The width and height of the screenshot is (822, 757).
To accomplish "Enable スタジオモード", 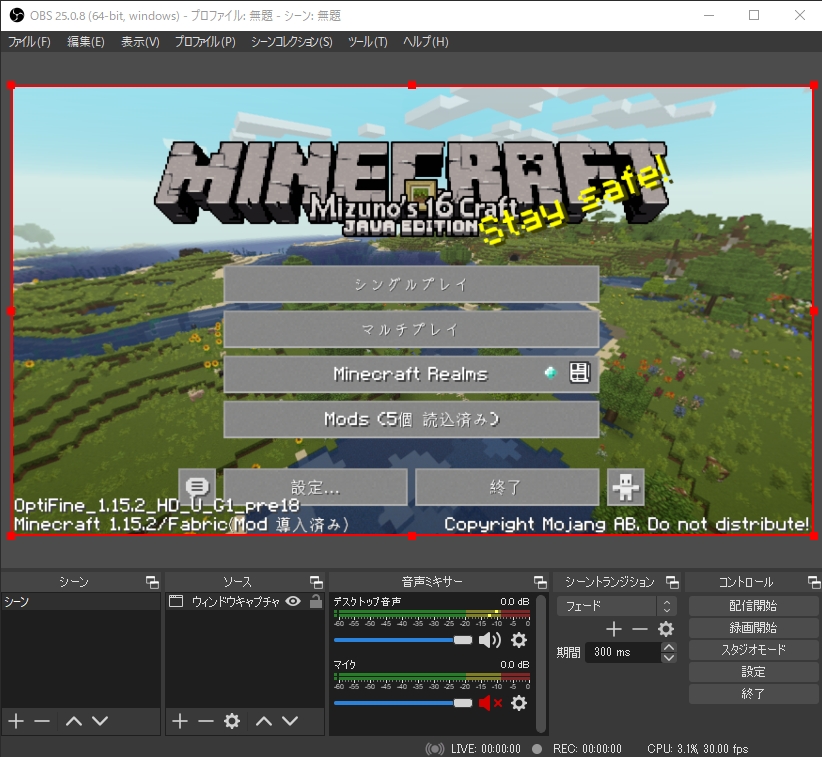I will 753,650.
